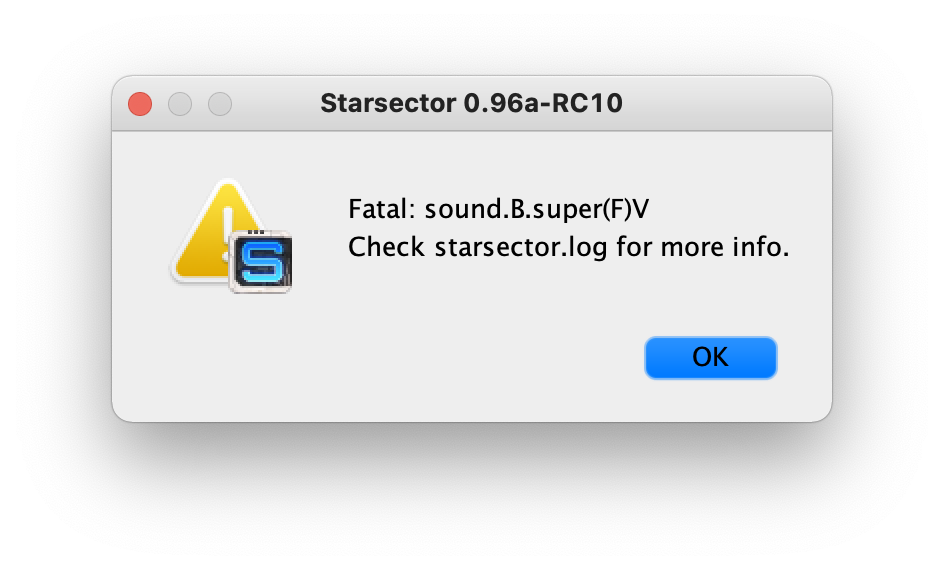Viewport: 944px width, 570px height.
Task: Close the dialog with the red button
Action: pyautogui.click(x=140, y=104)
